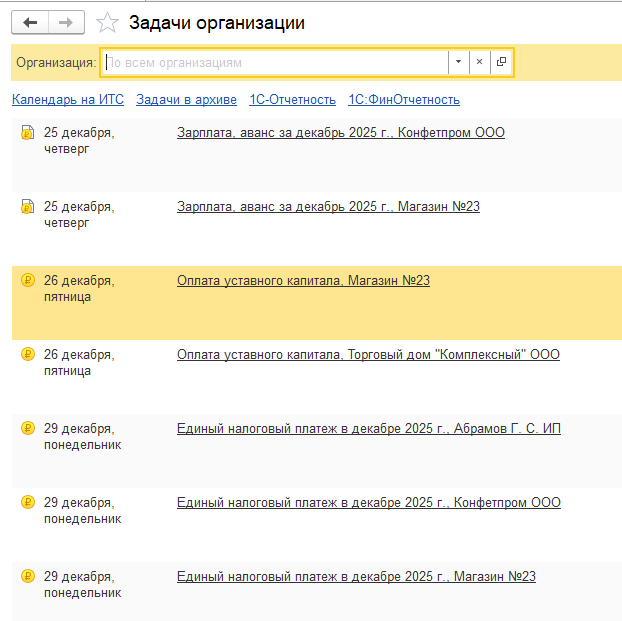Click ruble icon for Магазин №23 capital payment
Viewport: 622px width, 621px height.
28,281
